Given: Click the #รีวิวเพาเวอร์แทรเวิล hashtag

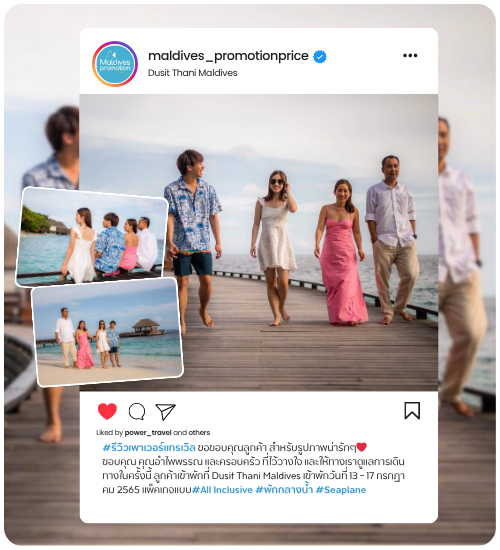Looking at the screenshot, I should tap(149, 448).
